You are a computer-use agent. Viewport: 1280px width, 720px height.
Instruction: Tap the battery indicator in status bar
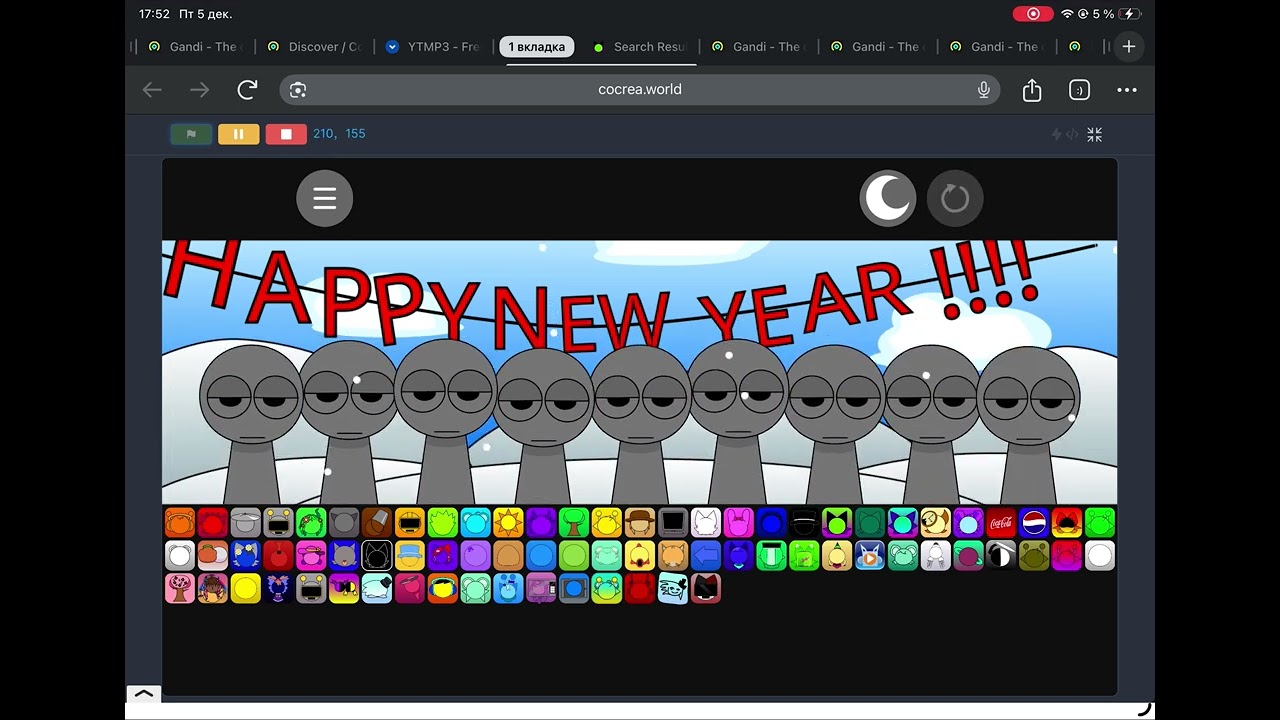click(x=1130, y=14)
